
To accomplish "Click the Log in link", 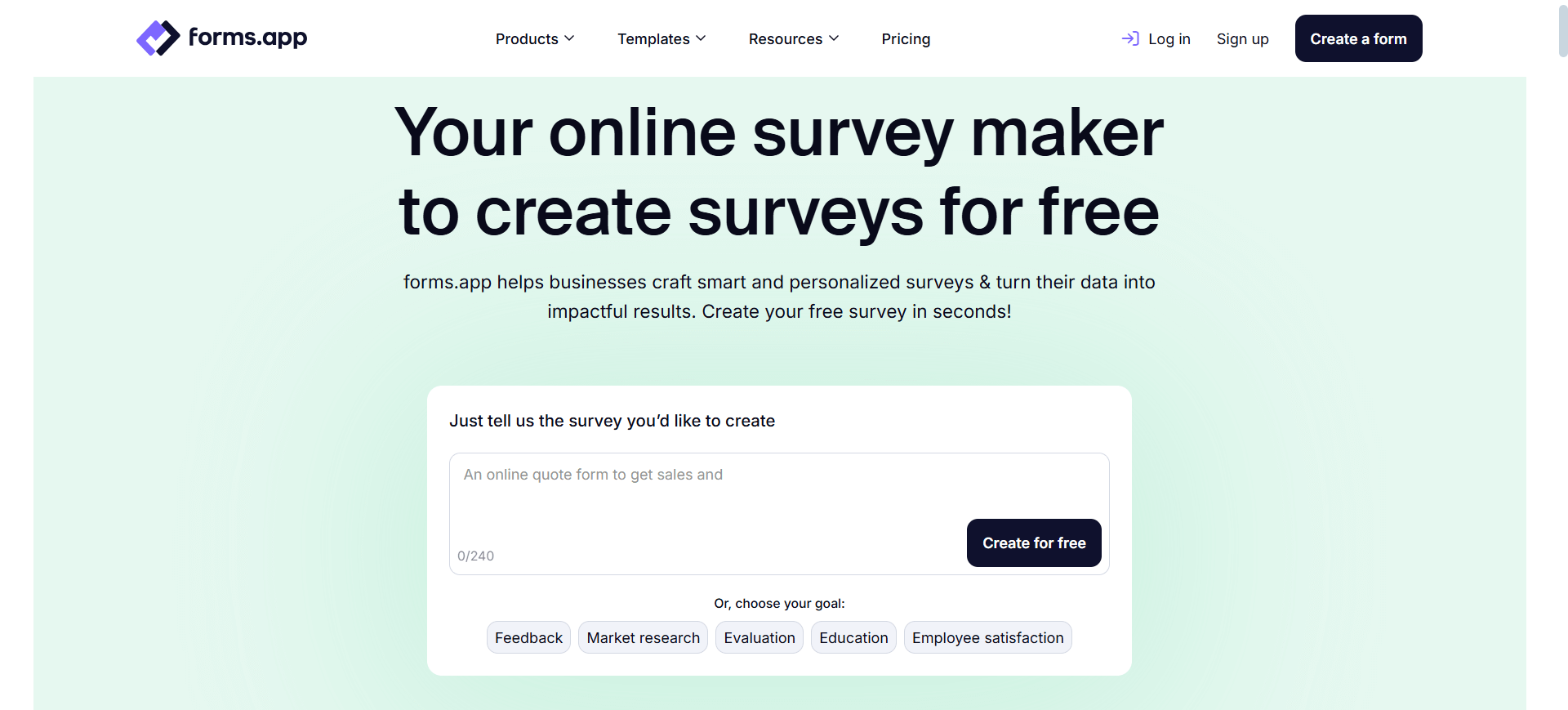I will 1169,38.
